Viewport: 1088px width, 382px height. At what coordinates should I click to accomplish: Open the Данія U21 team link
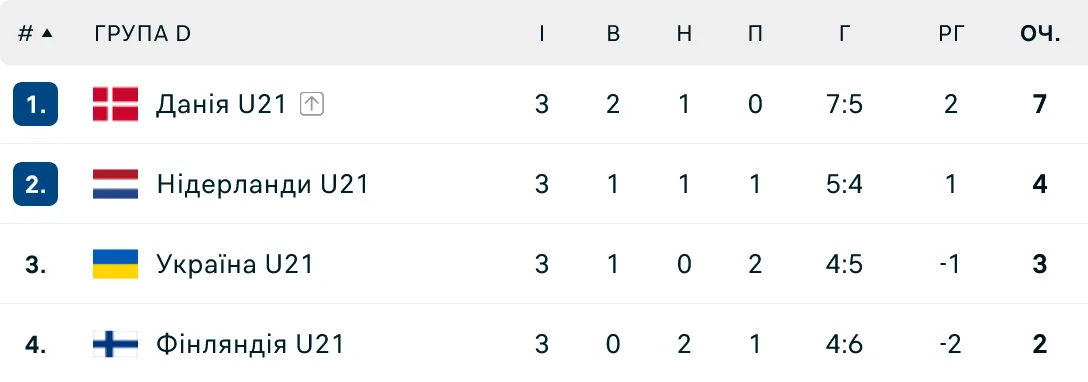(x=221, y=105)
